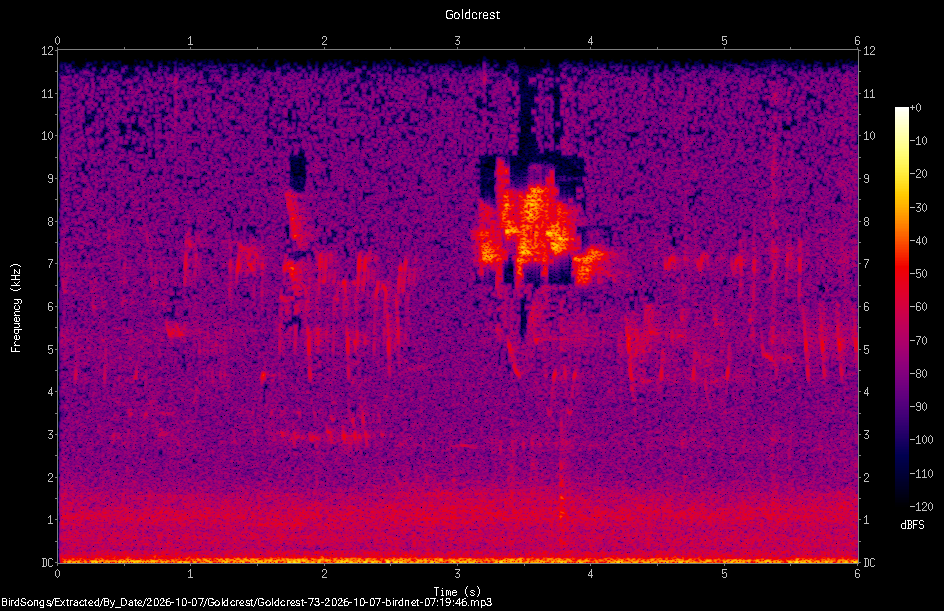
Task: Click the Frequency (kHz) axis label
Action: point(16,308)
